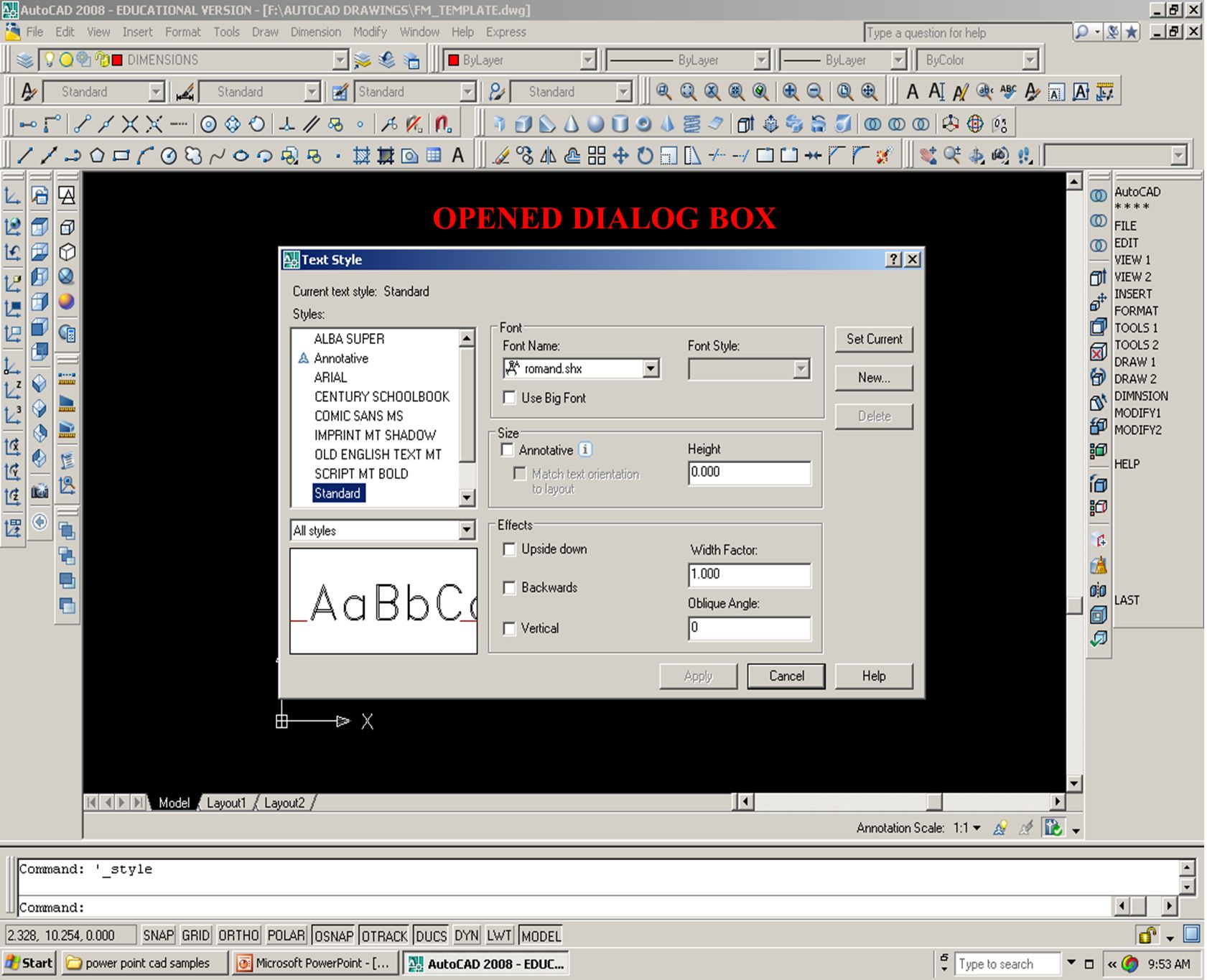1225x980 pixels.
Task: Click the Text Style toolbar icon
Action: [x=27, y=91]
